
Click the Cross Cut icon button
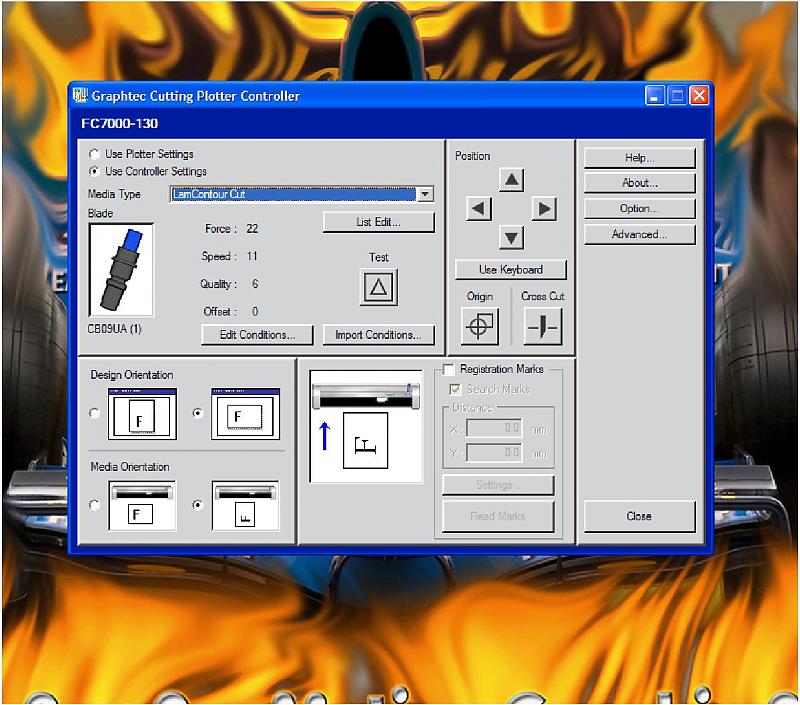point(543,325)
